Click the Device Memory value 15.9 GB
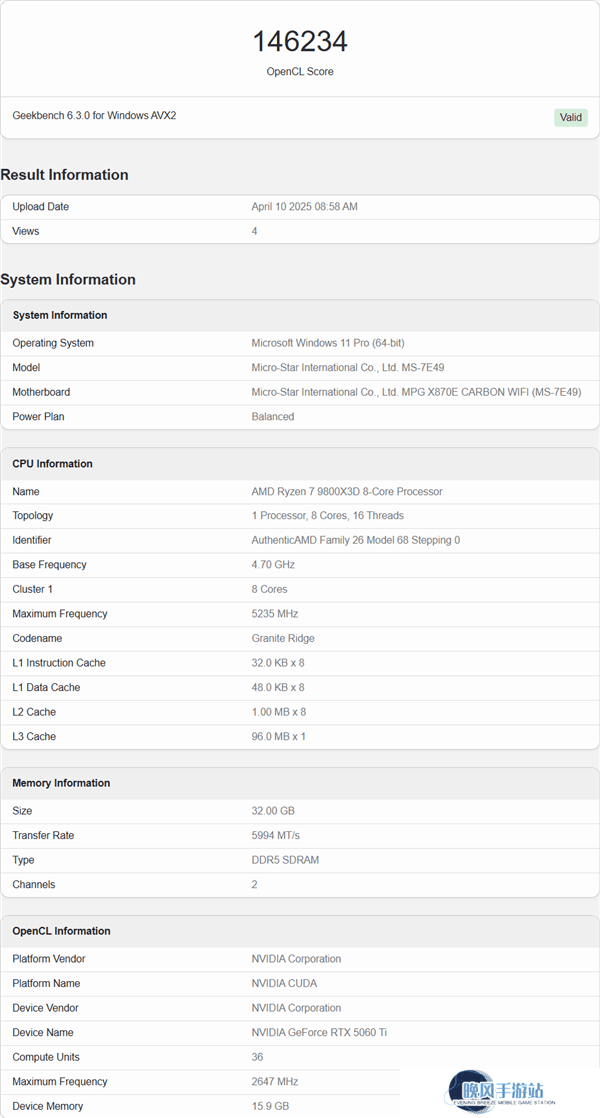The height and width of the screenshot is (1118, 600). (x=271, y=1106)
